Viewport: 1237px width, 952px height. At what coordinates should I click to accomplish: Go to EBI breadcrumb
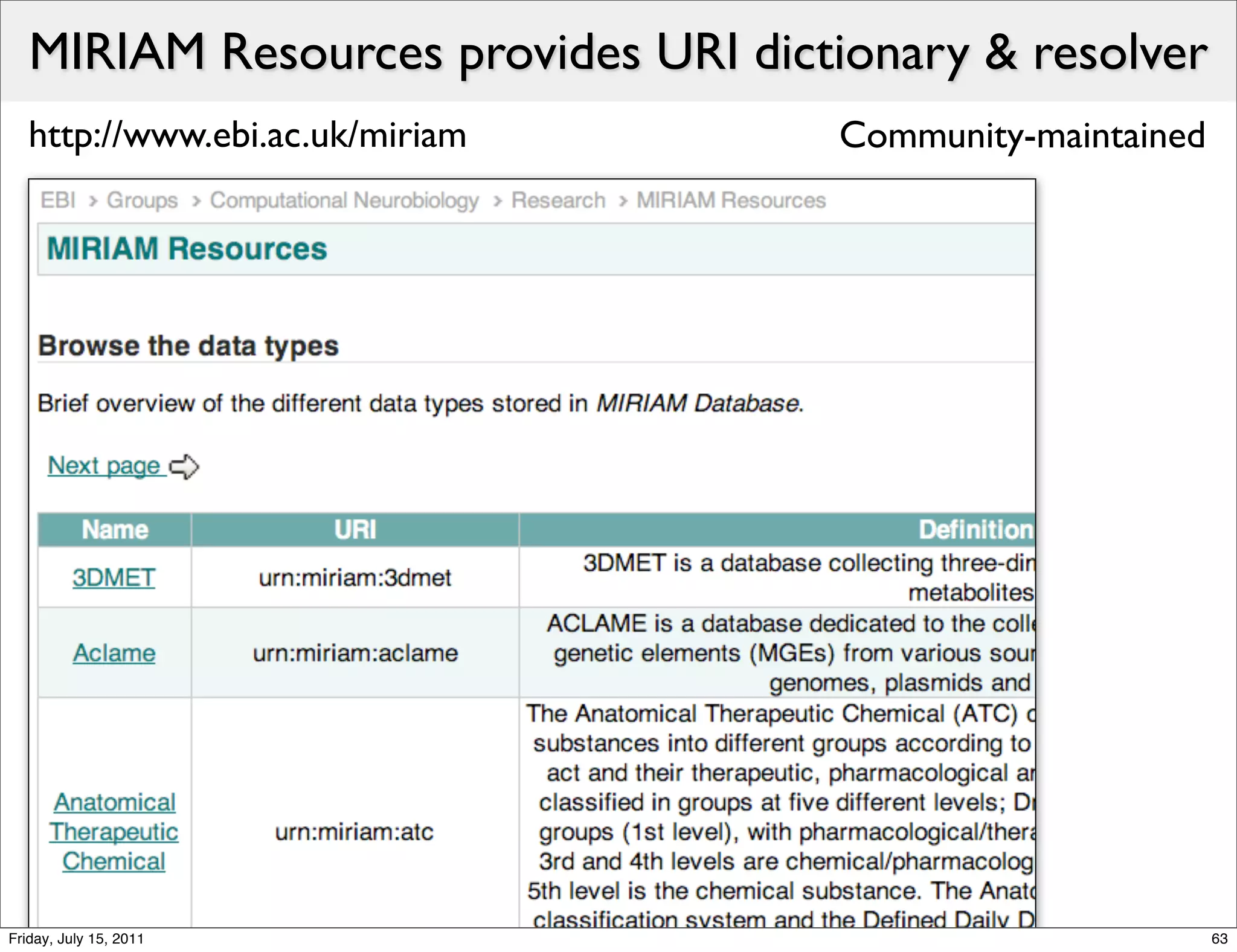click(58, 200)
